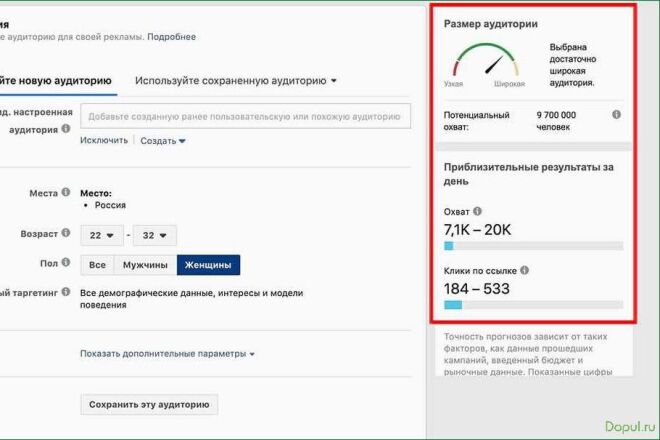Click 9 700 000 человек reach value
Screen dimensions: 660x440
pyautogui.click(x=556, y=121)
